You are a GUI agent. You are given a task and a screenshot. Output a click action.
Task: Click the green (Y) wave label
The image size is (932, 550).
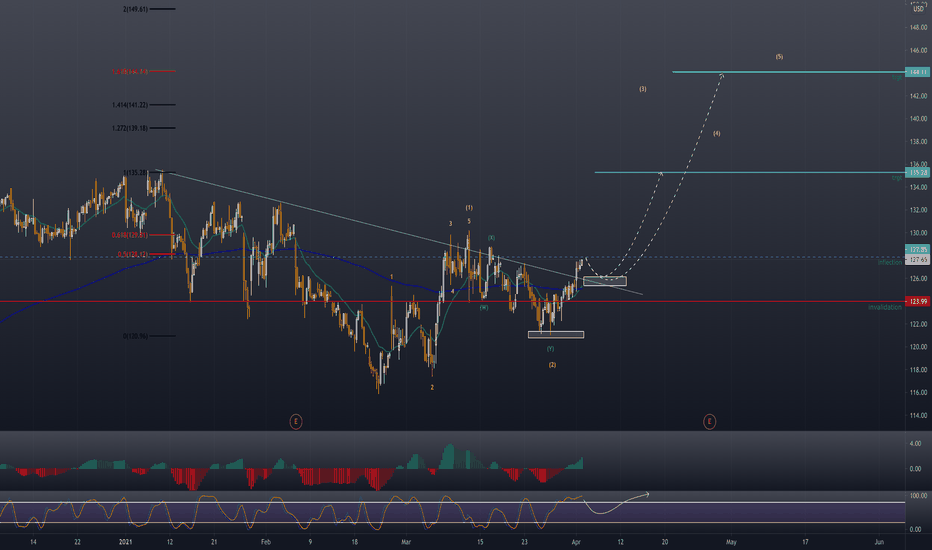550,348
